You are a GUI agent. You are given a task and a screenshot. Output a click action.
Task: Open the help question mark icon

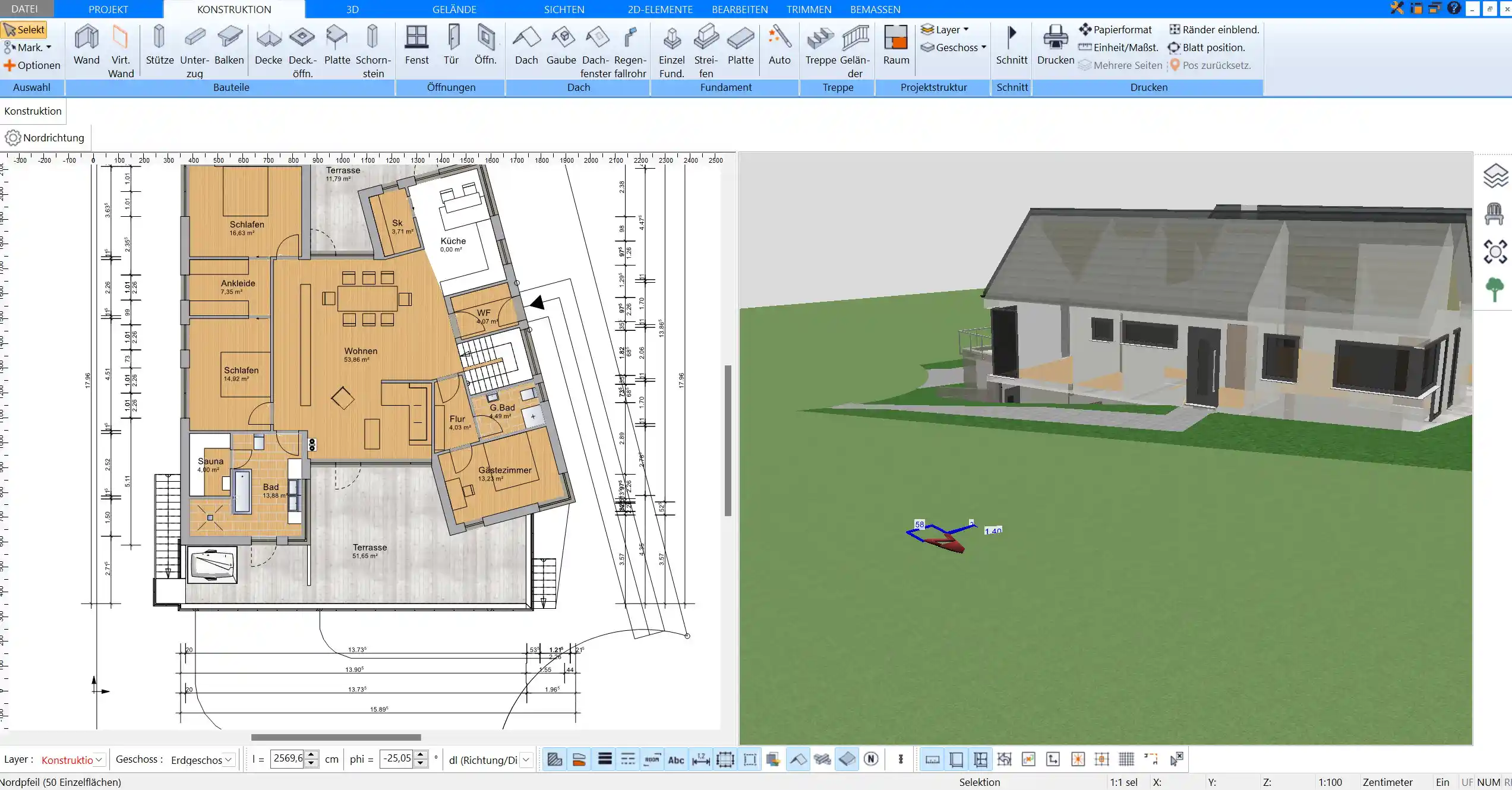pyautogui.click(x=1454, y=8)
